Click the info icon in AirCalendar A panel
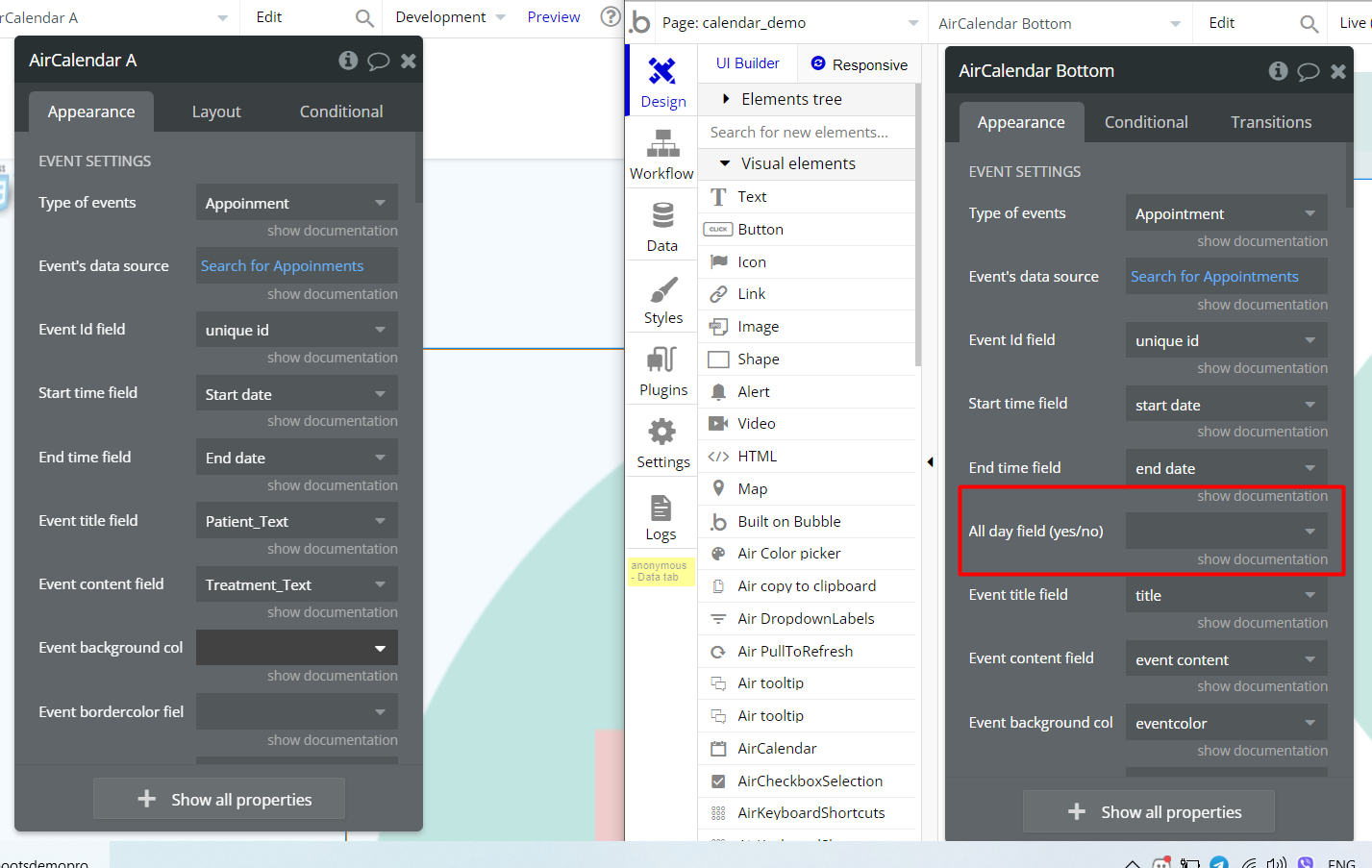Screen dimensions: 1372x868 tap(348, 61)
